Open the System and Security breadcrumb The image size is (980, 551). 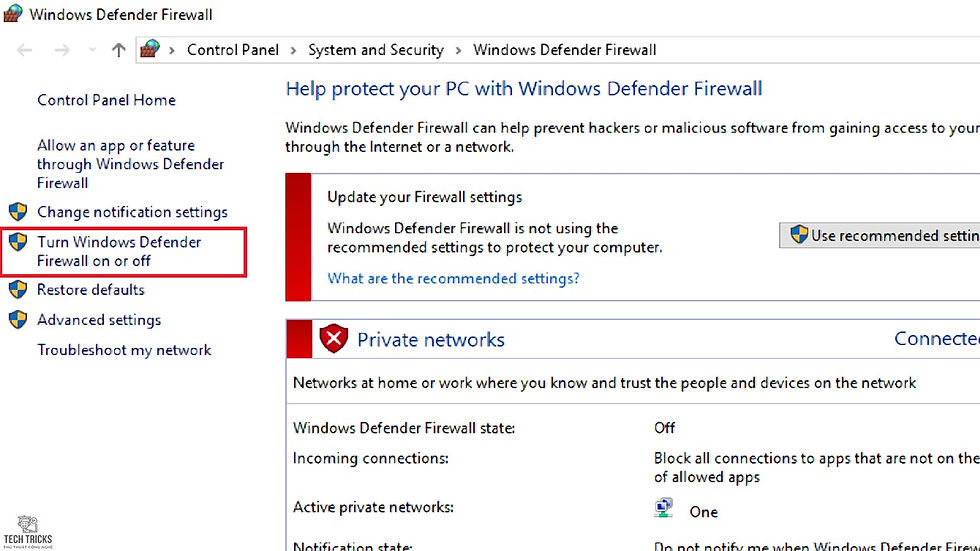point(376,50)
